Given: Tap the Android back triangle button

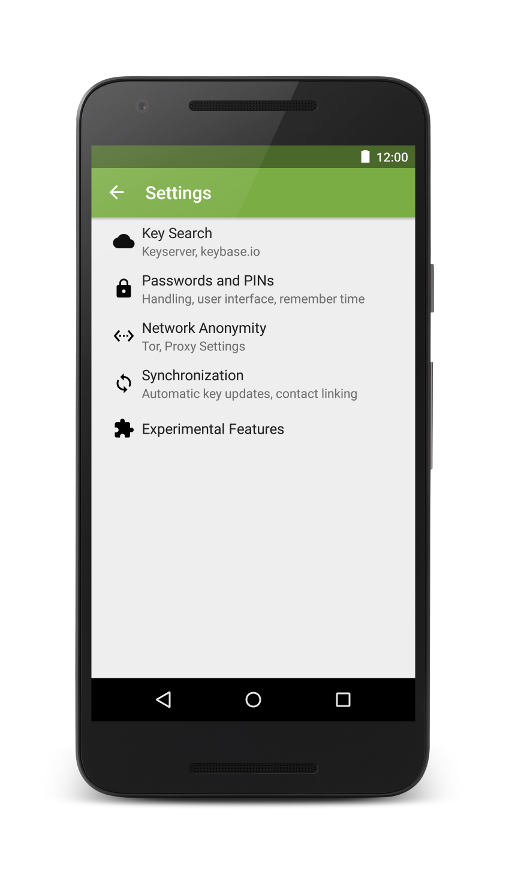Looking at the screenshot, I should (163, 699).
